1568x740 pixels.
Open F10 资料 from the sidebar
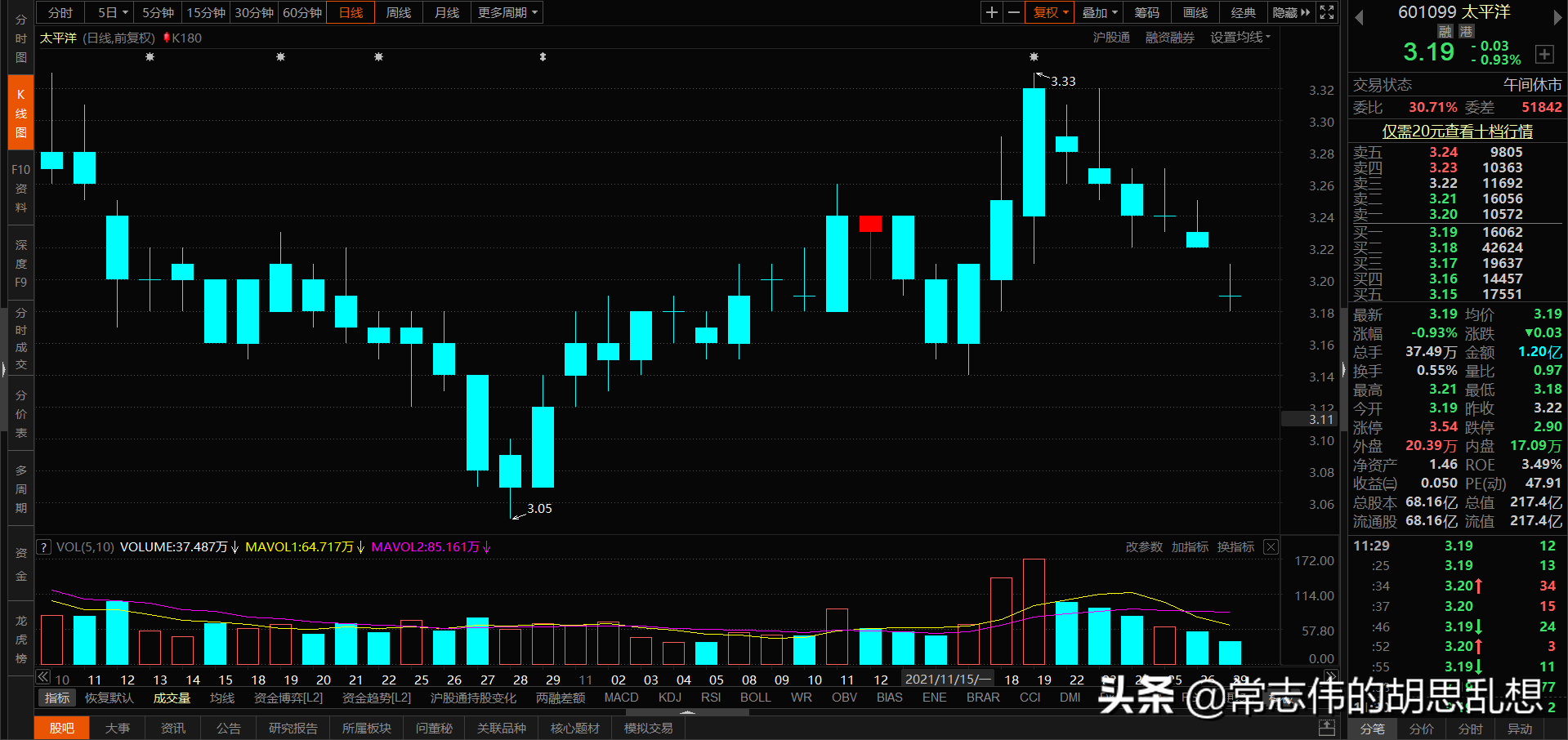coord(20,188)
